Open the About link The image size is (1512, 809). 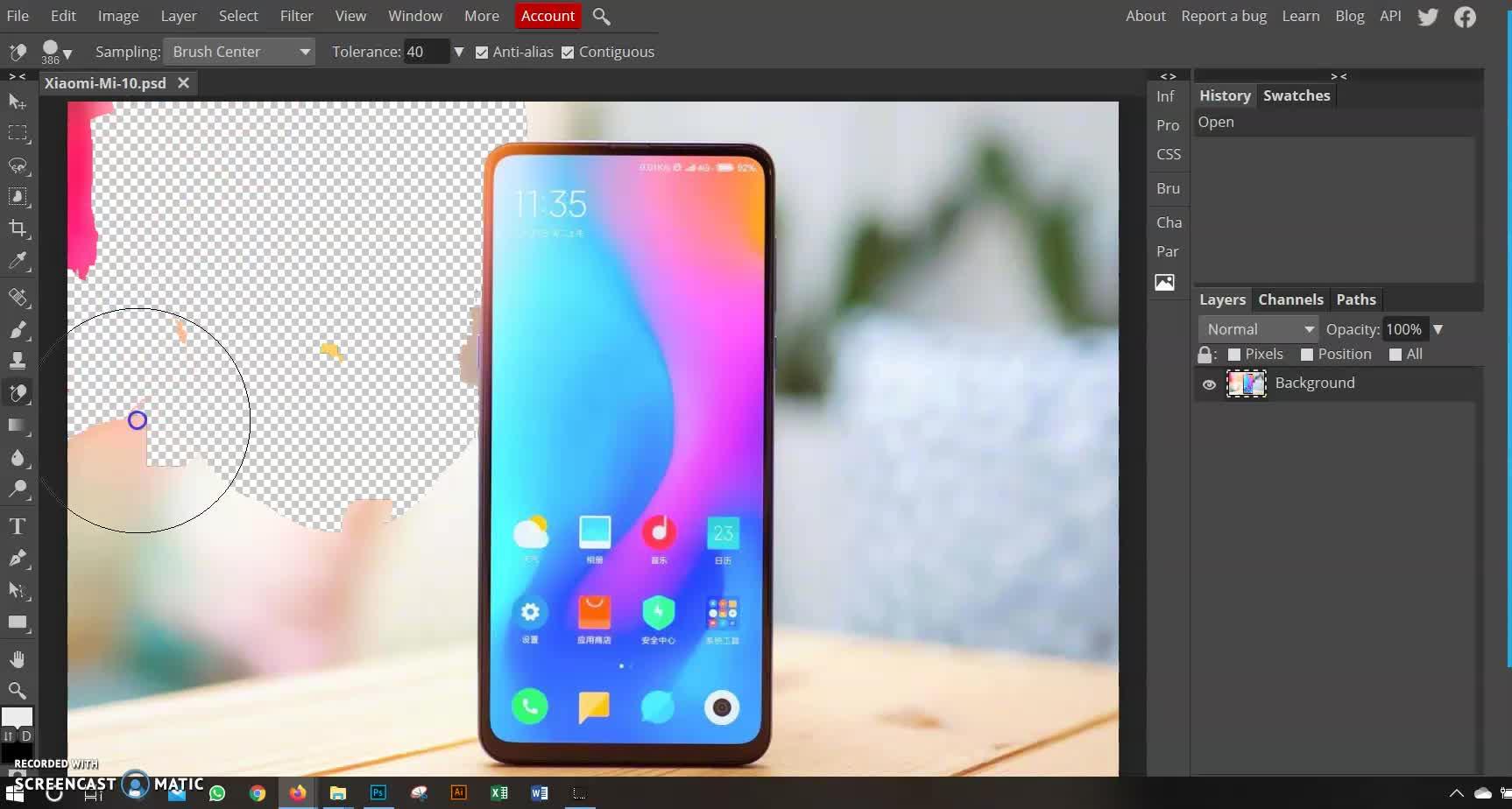click(1146, 16)
